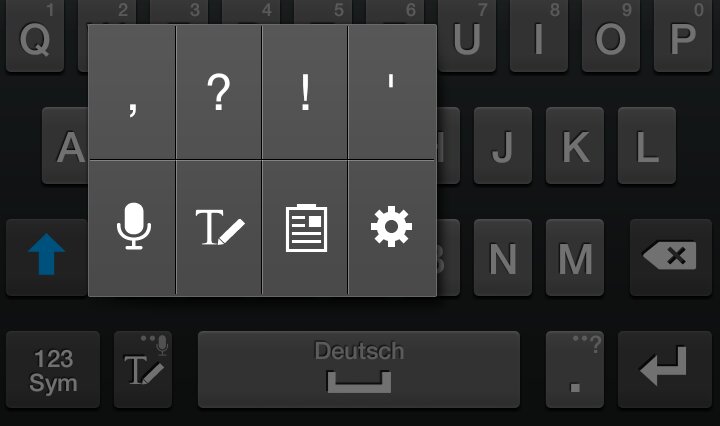The image size is (720, 426).
Task: Insert a question mark from the popup
Action: (x=219, y=92)
